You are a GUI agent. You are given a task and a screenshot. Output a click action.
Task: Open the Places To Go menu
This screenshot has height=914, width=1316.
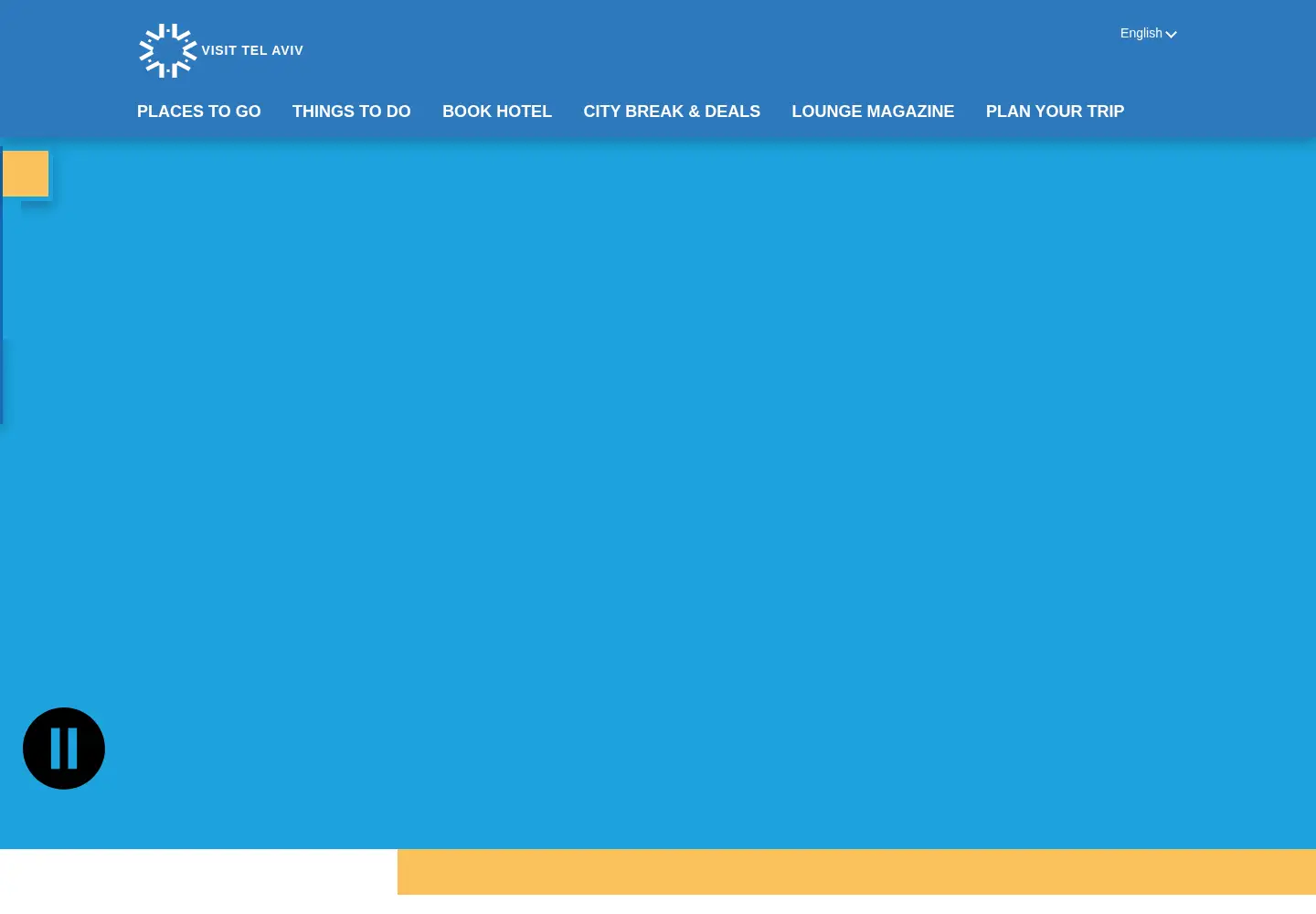199,112
